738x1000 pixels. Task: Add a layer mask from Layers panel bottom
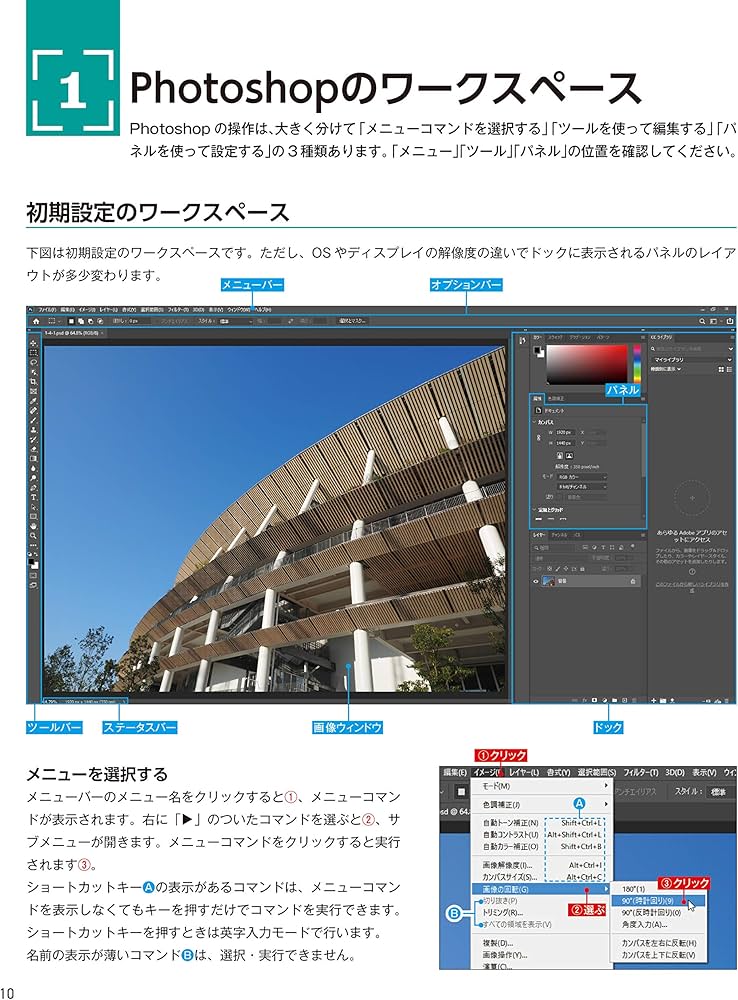[x=594, y=700]
